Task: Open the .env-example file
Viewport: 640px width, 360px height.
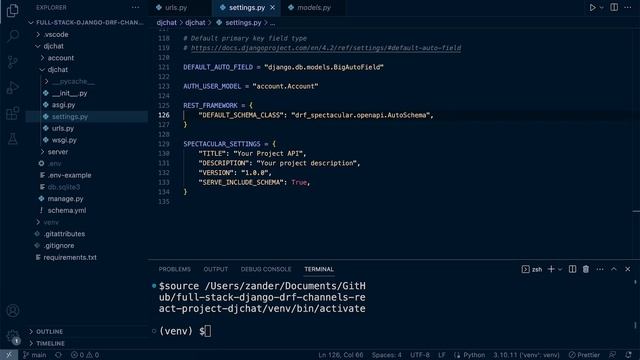Action: (87, 175)
